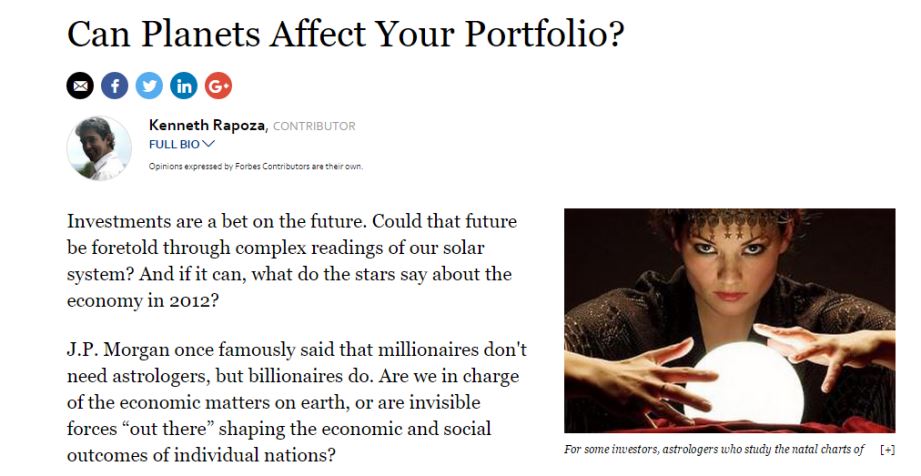Image resolution: width=921 pixels, height=476 pixels.
Task: Click the caption text under the photo
Action: (x=714, y=450)
